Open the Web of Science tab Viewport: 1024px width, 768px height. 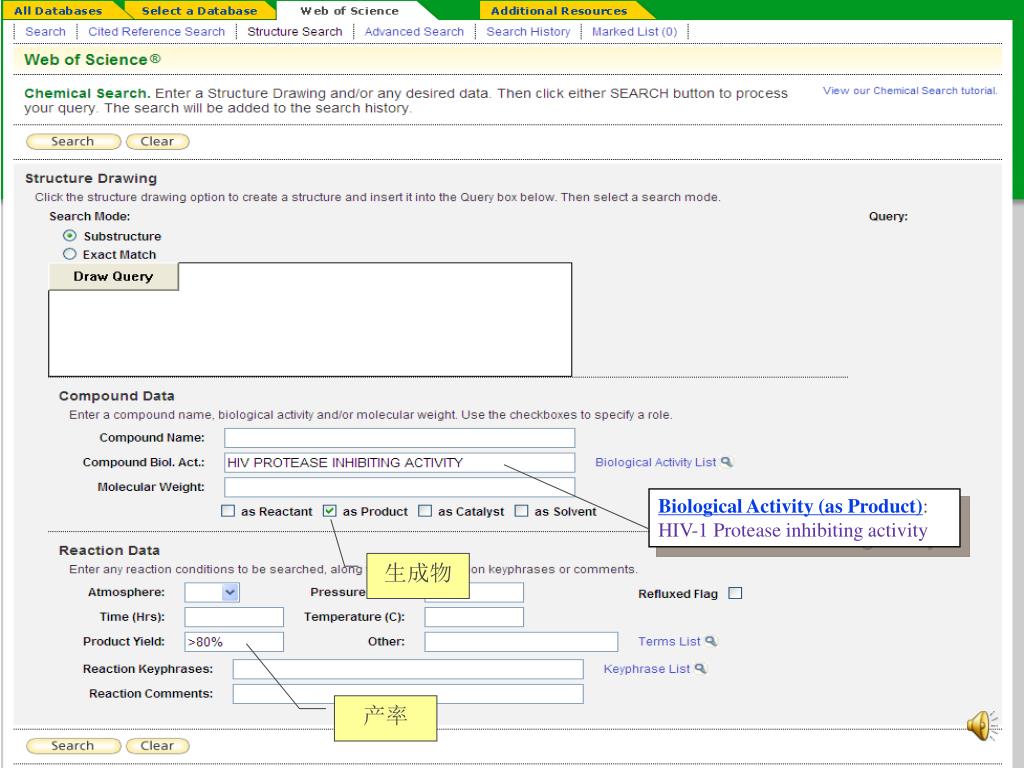(349, 10)
